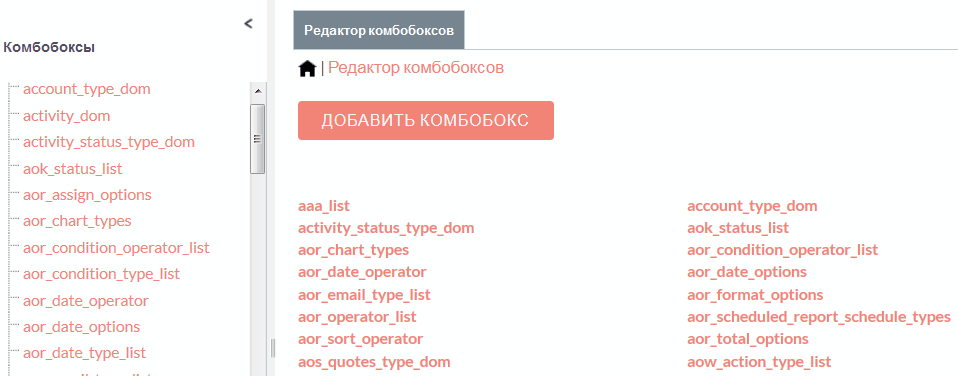The width and height of the screenshot is (958, 376).
Task: Open aor_email_type_list in the main list
Action: point(364,295)
